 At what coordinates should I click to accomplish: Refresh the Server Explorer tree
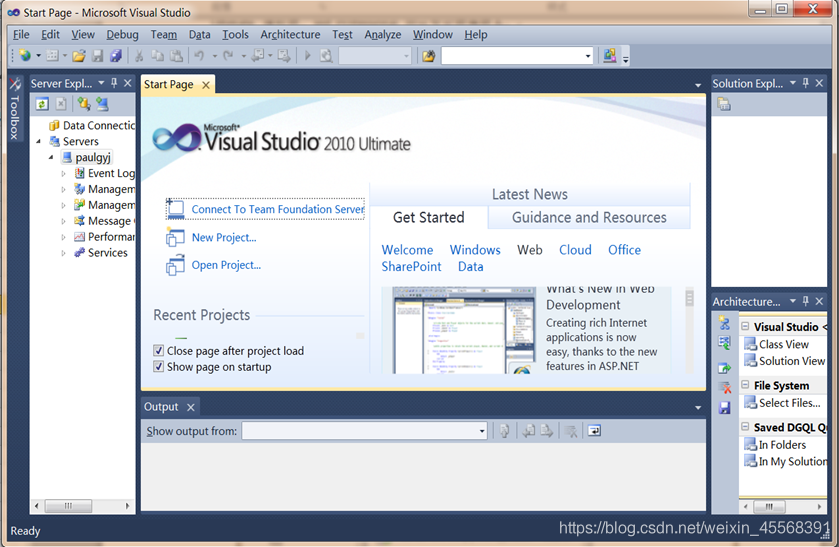point(42,104)
